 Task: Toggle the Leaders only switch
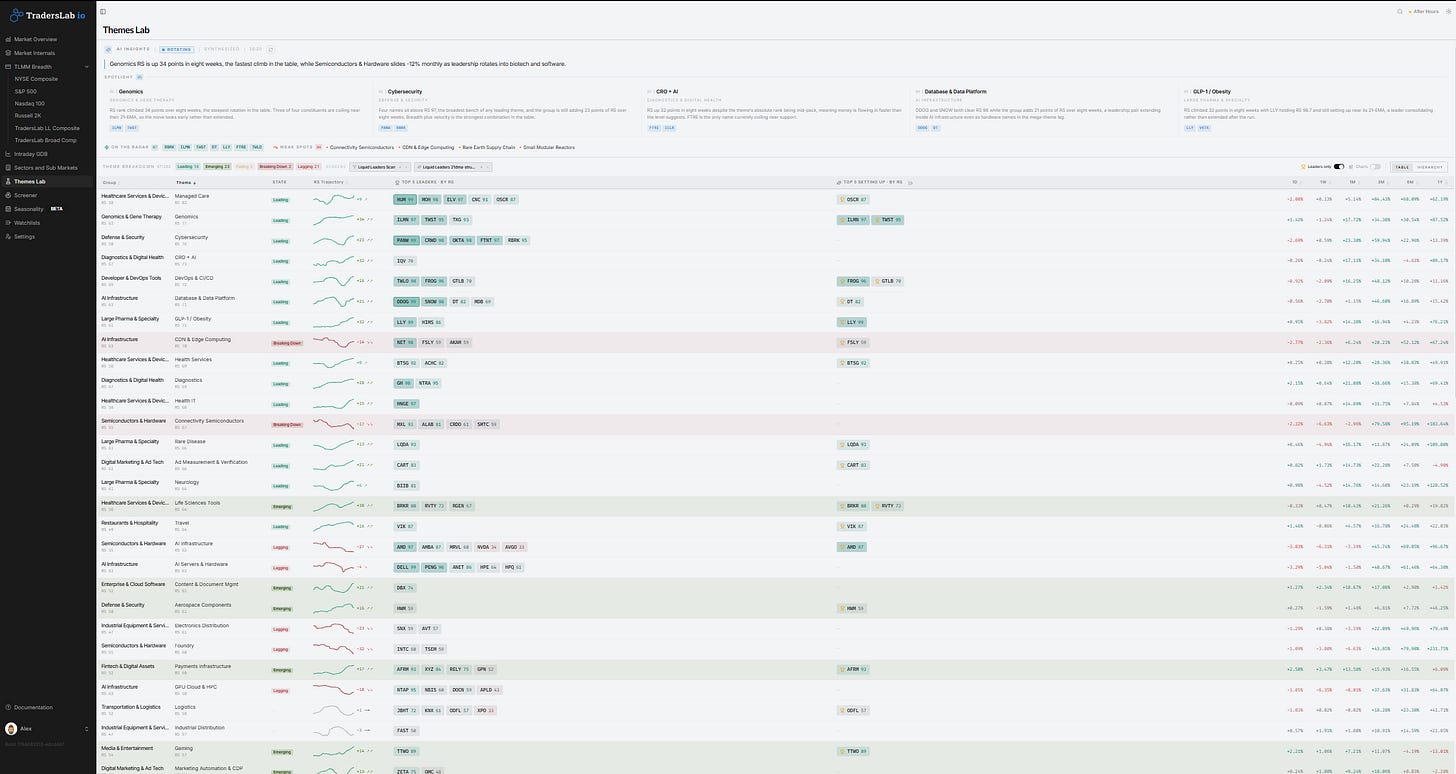[1339, 167]
